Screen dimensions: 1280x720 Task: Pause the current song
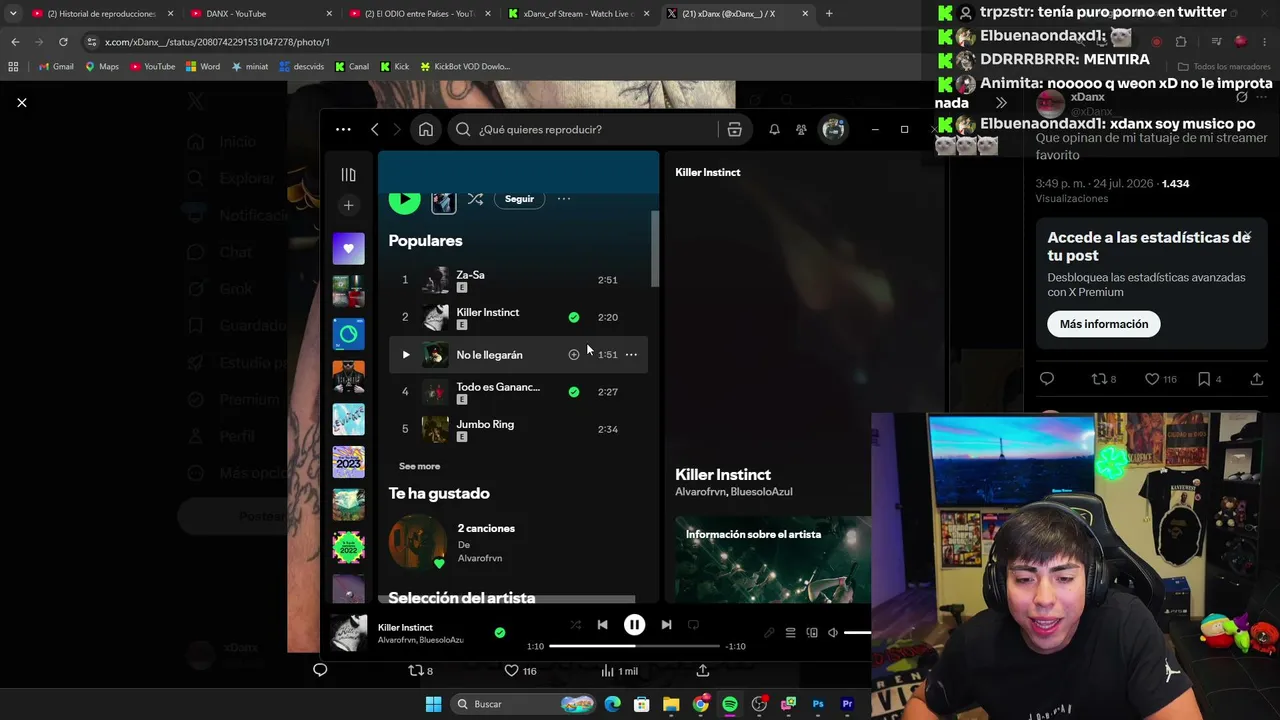coord(634,625)
